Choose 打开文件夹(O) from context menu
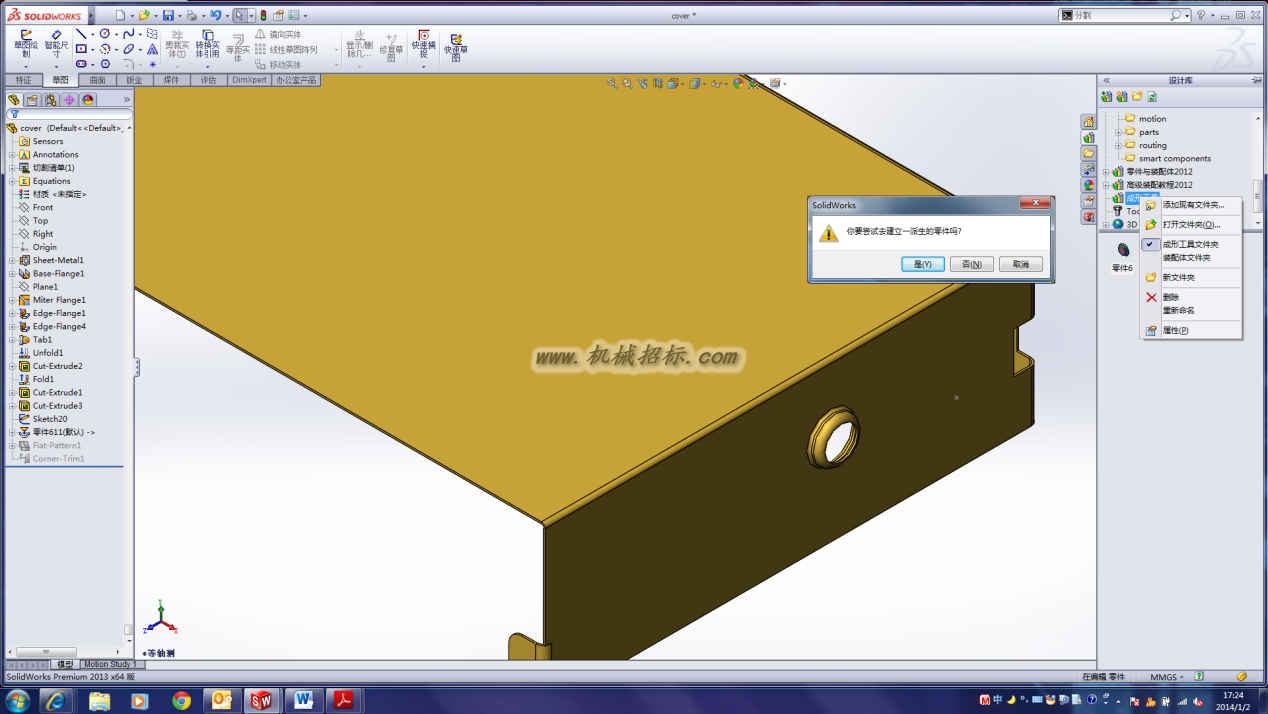This screenshot has height=714, width=1268. 1190,224
